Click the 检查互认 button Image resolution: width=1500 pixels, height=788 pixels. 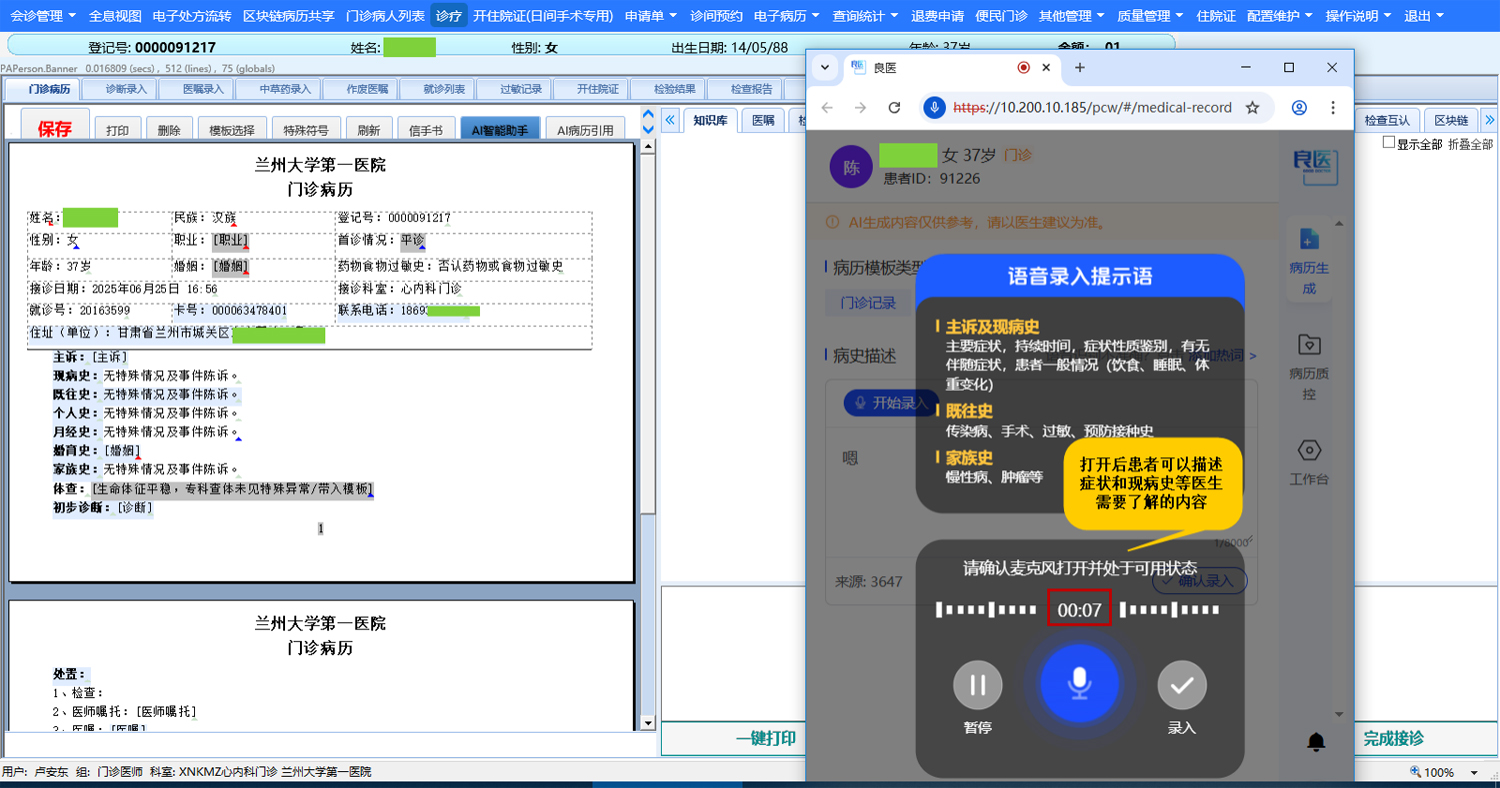point(1387,120)
